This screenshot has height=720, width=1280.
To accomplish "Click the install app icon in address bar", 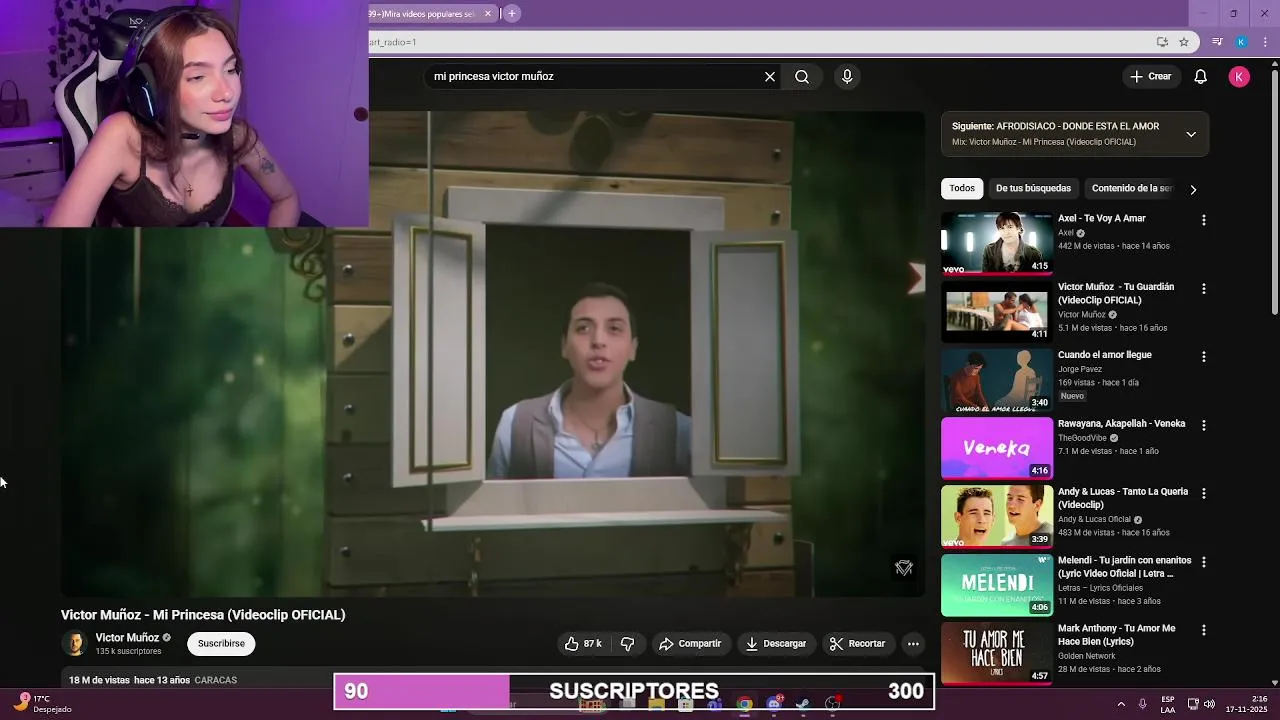I will [x=1162, y=42].
